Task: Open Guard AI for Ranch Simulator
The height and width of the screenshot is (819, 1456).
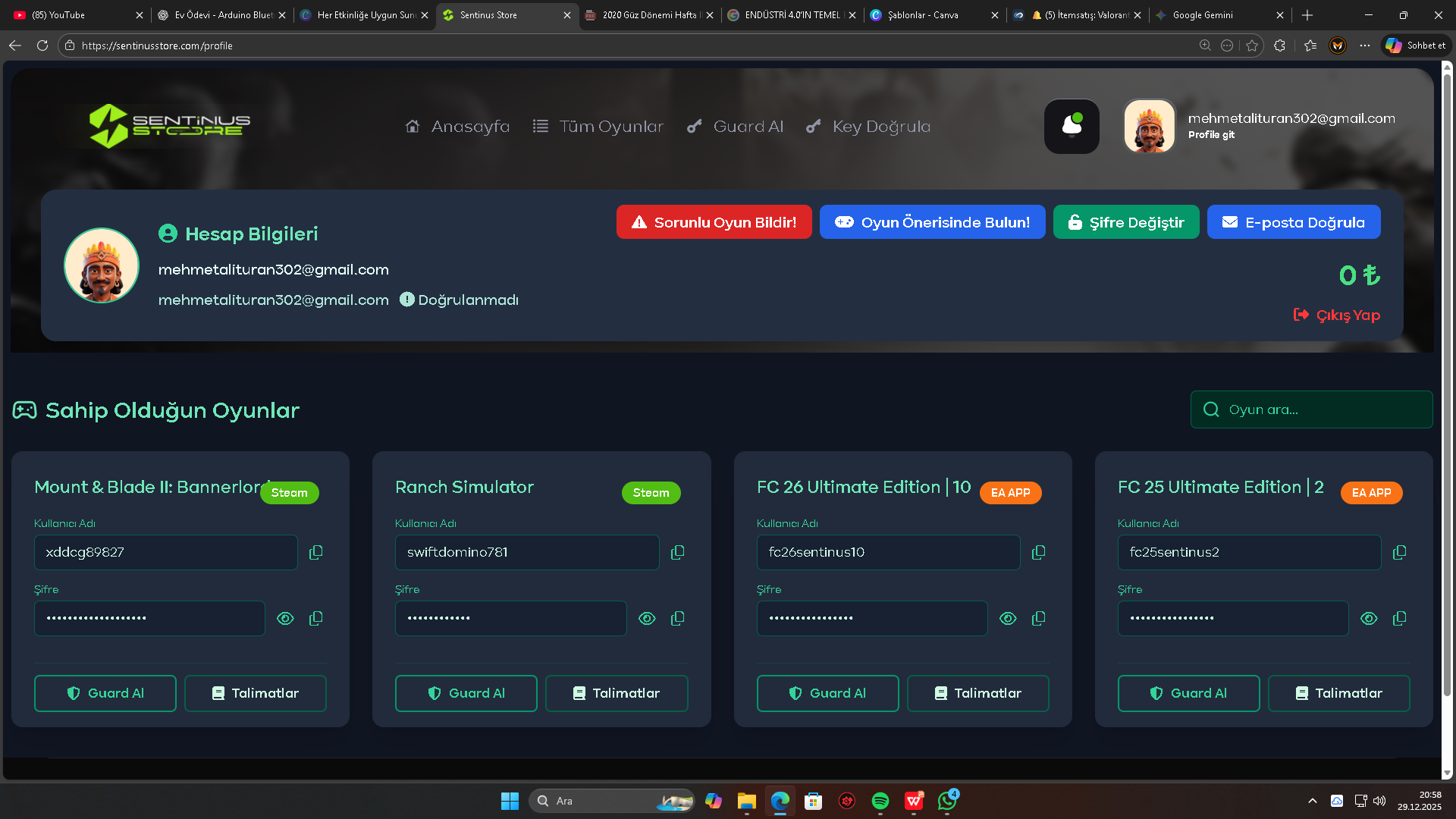Action: 466,693
